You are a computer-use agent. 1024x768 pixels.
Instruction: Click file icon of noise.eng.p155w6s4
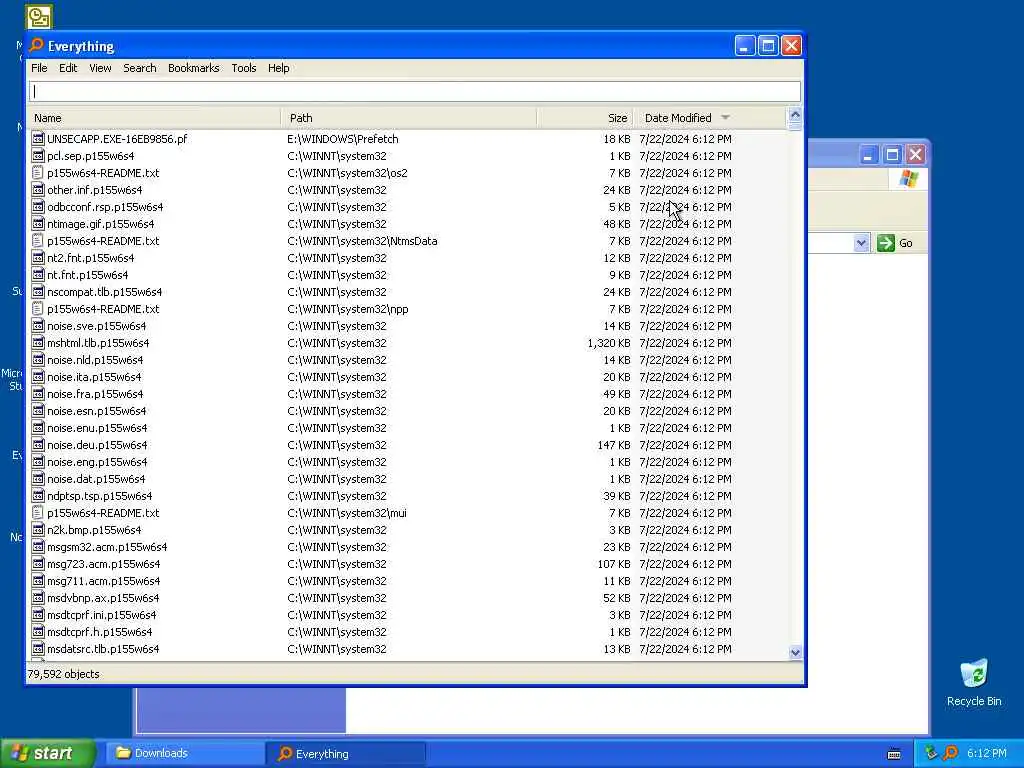tap(38, 461)
